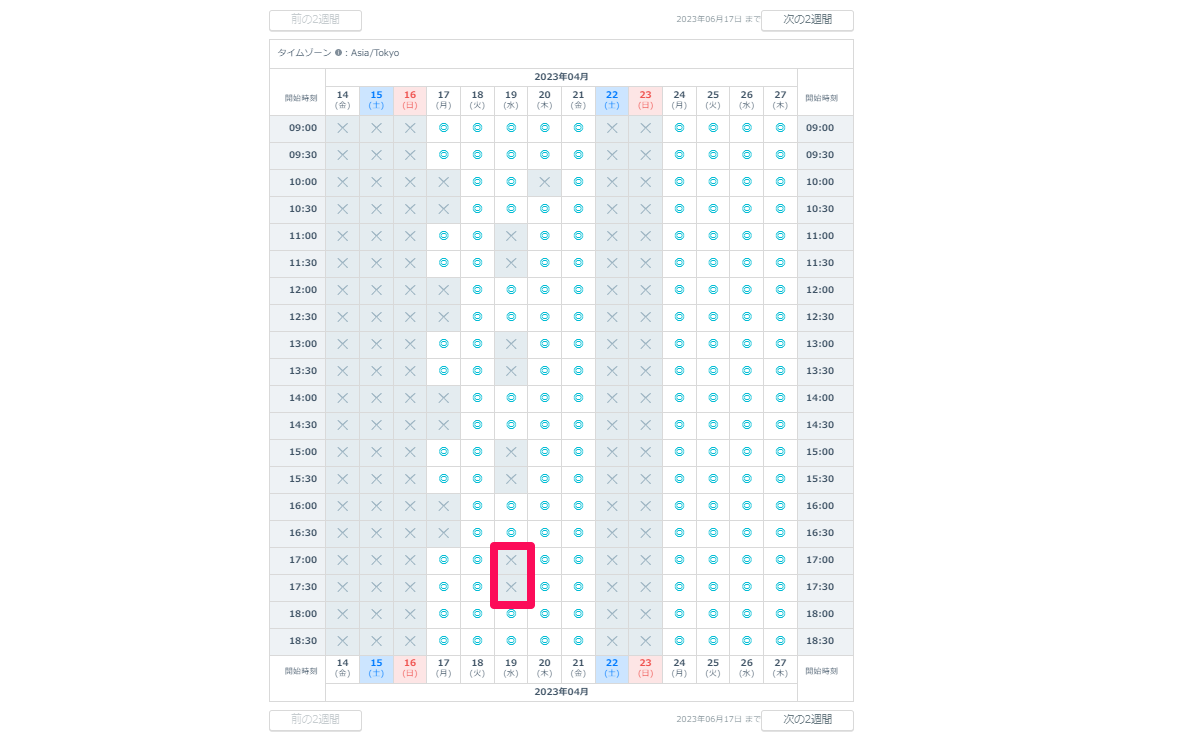
Task: Select available slot on the 25th at 13:00
Action: [713, 344]
